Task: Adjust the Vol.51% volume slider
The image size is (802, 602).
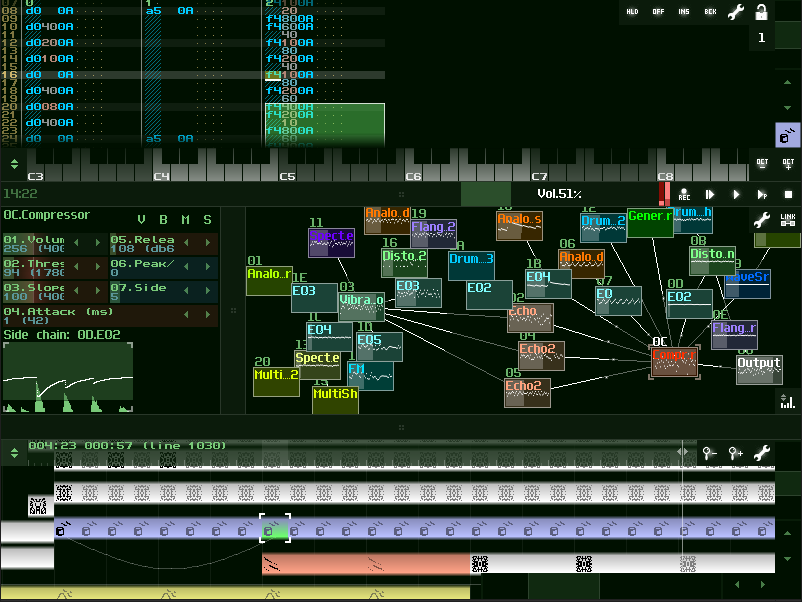Action: pyautogui.click(x=560, y=194)
